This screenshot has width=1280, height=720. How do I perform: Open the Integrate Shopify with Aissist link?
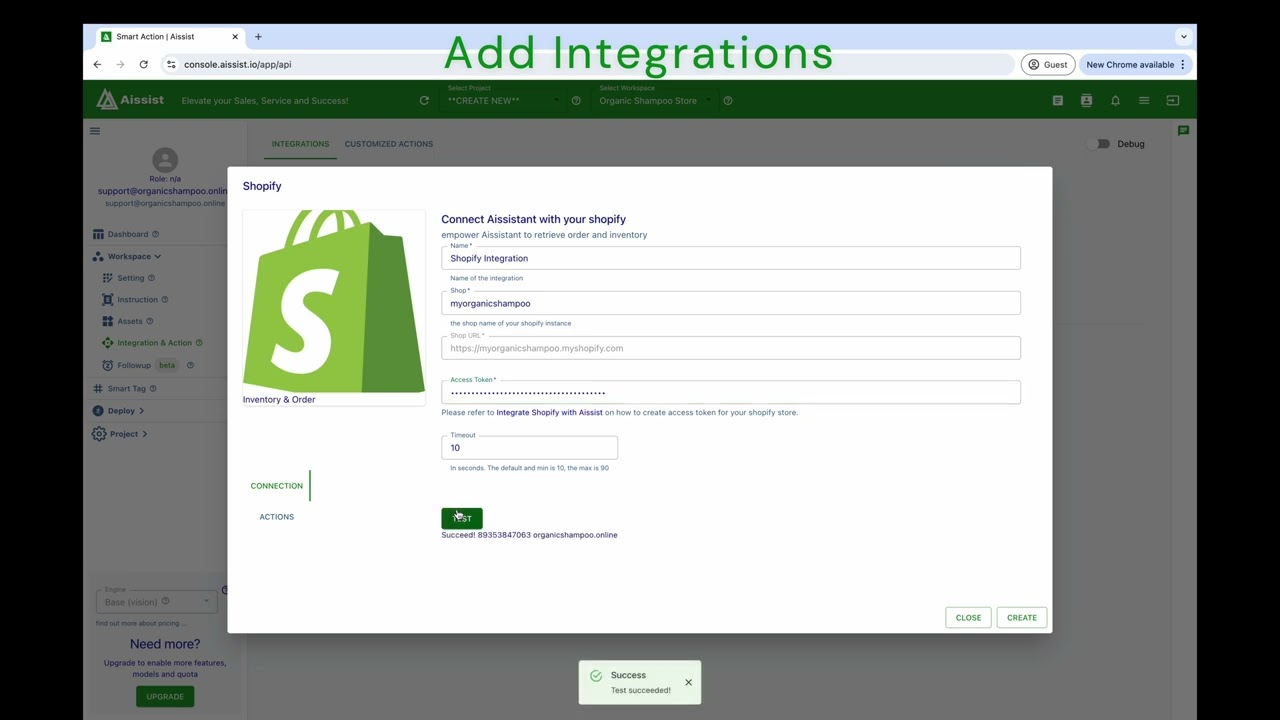coord(548,412)
